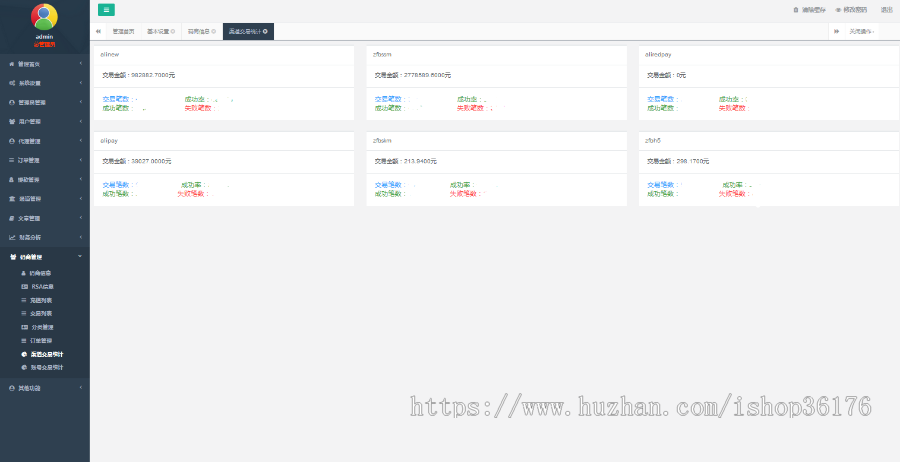This screenshot has height=462, width=900.
Task: Click the alikedpay card title
Action: coord(658,55)
